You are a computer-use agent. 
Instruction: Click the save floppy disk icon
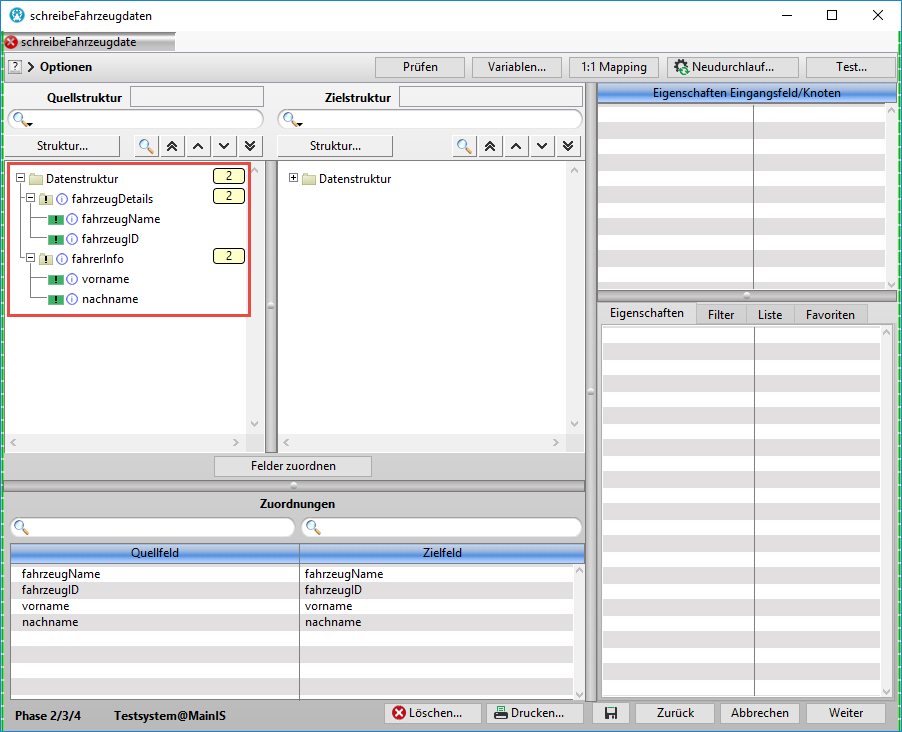[610, 713]
